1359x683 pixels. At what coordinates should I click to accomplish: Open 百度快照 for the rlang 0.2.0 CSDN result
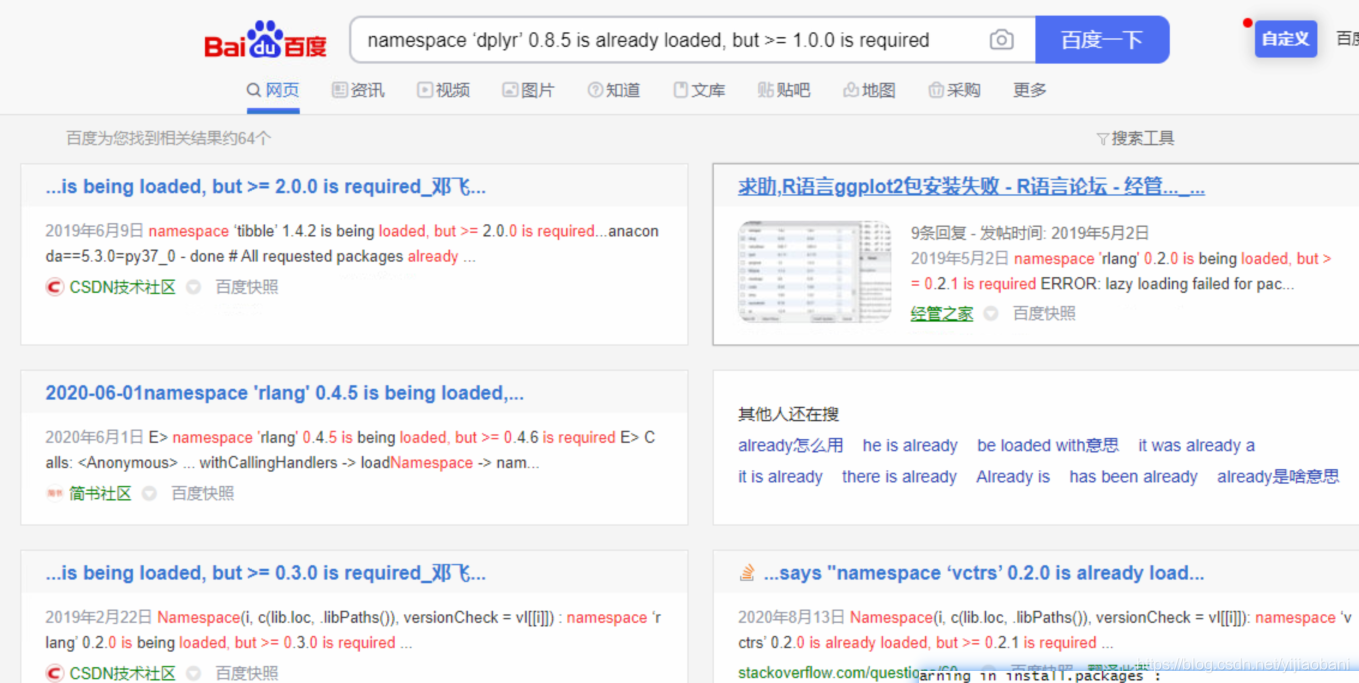click(x=247, y=673)
